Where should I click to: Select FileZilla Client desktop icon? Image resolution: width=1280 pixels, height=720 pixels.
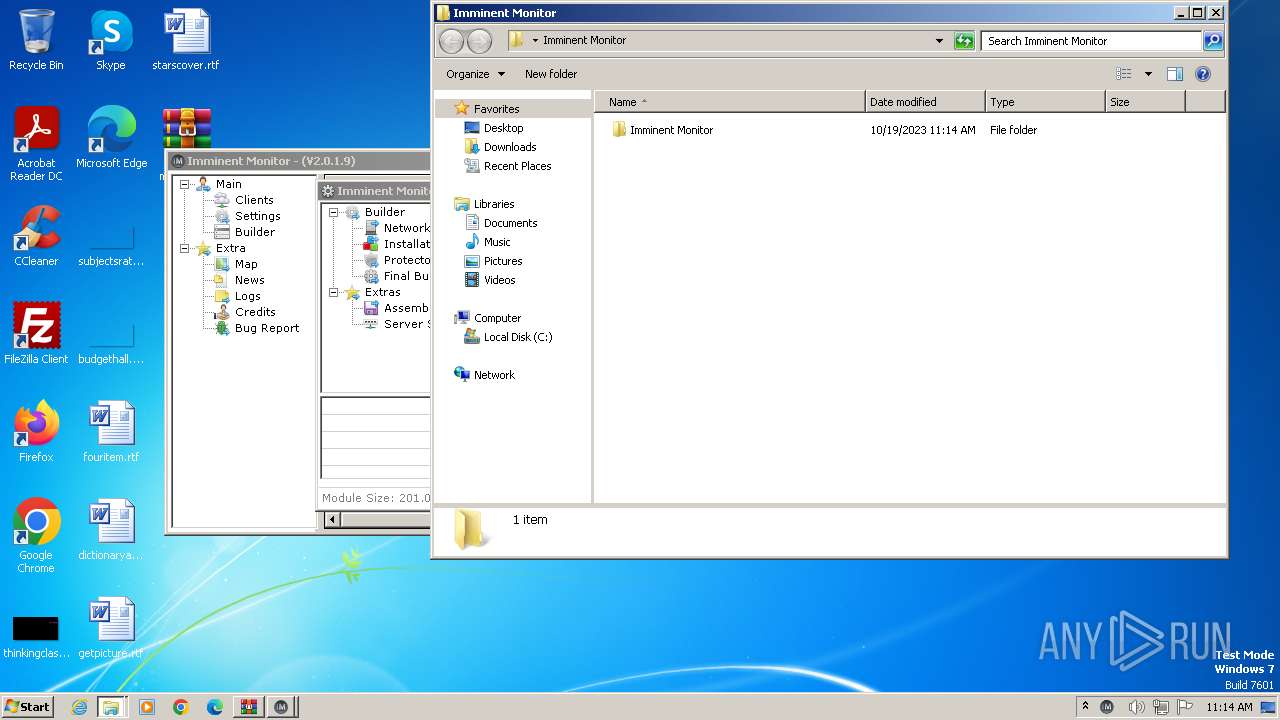[36, 334]
